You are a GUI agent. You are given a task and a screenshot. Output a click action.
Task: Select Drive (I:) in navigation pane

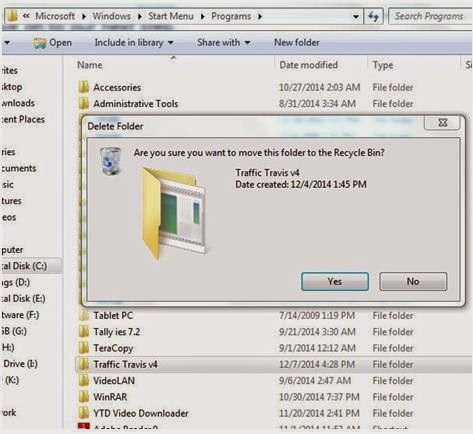pos(20,364)
